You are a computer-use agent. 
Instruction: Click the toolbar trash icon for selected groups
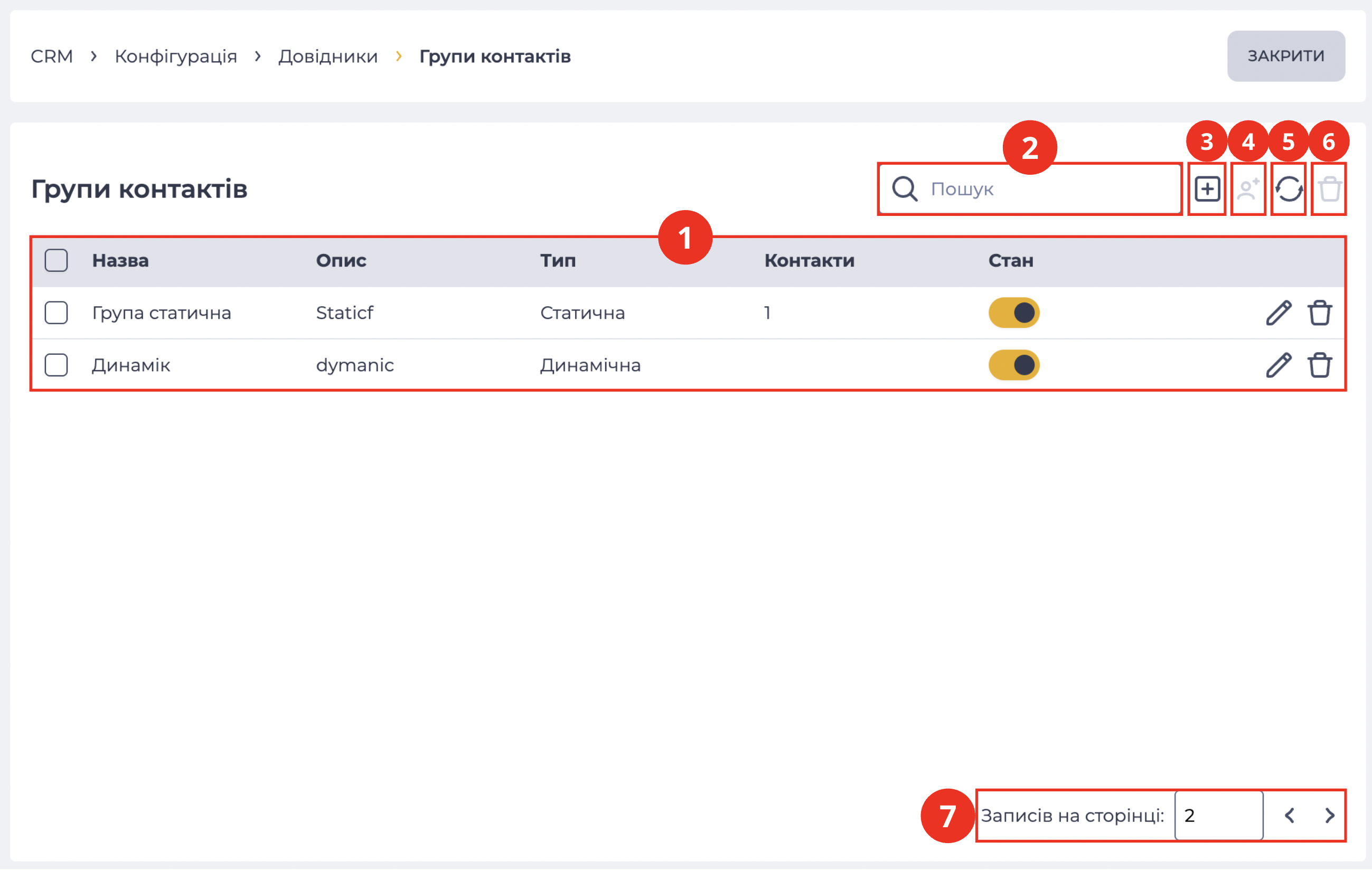pos(1329,189)
